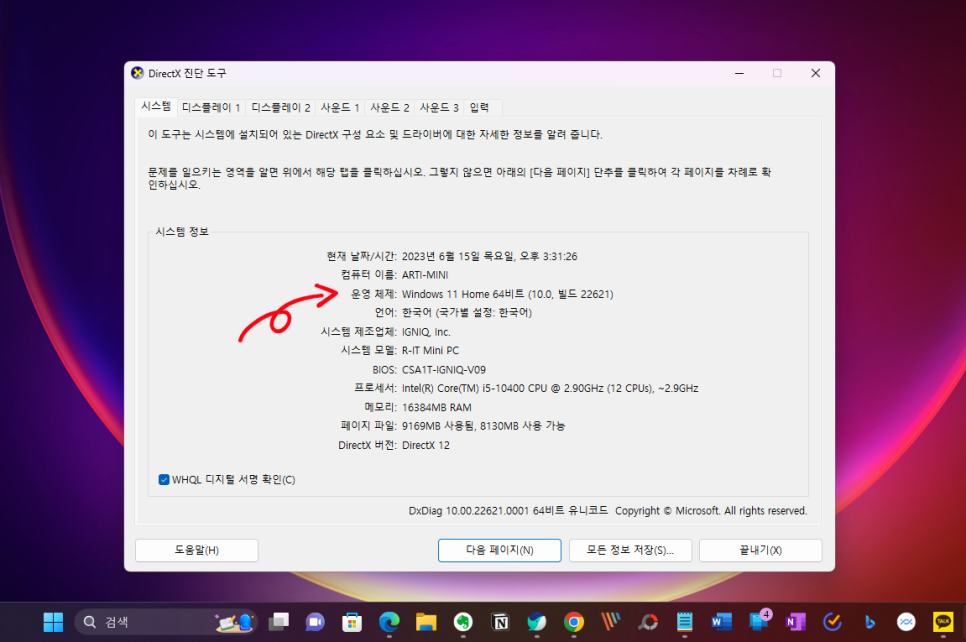Launch the Notion app

[500, 622]
